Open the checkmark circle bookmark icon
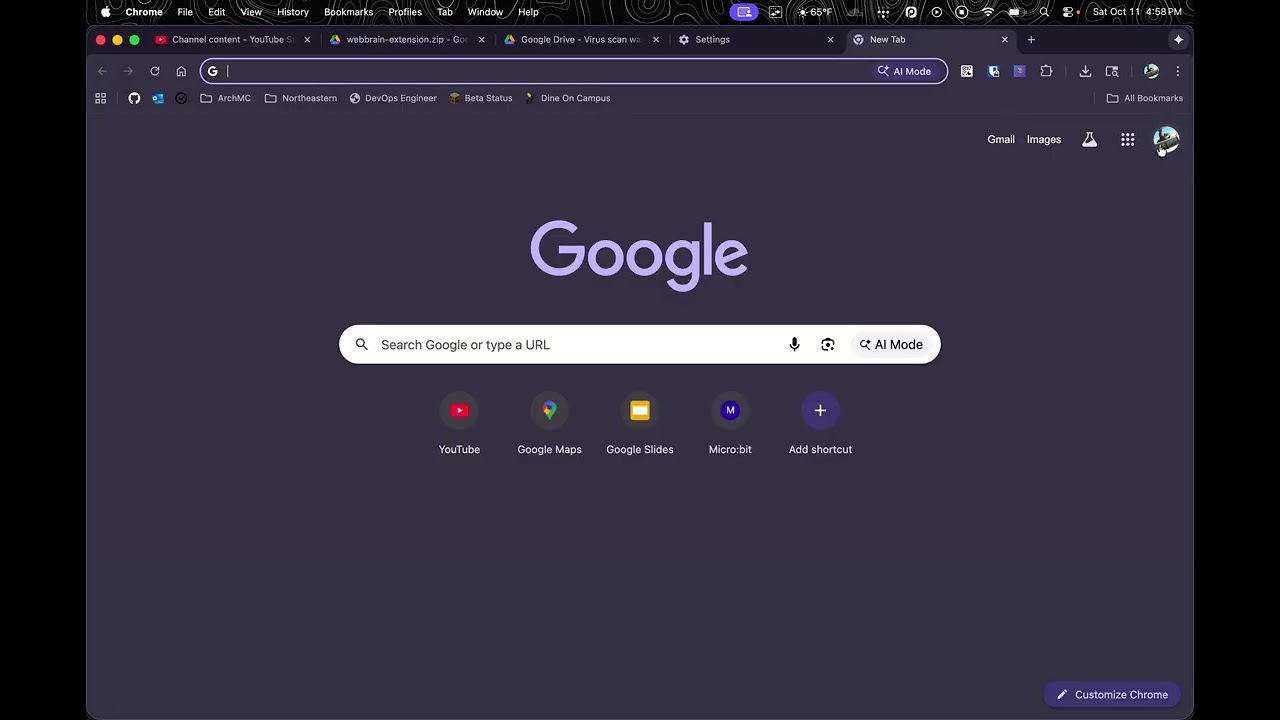This screenshot has height=720, width=1280. 181,98
